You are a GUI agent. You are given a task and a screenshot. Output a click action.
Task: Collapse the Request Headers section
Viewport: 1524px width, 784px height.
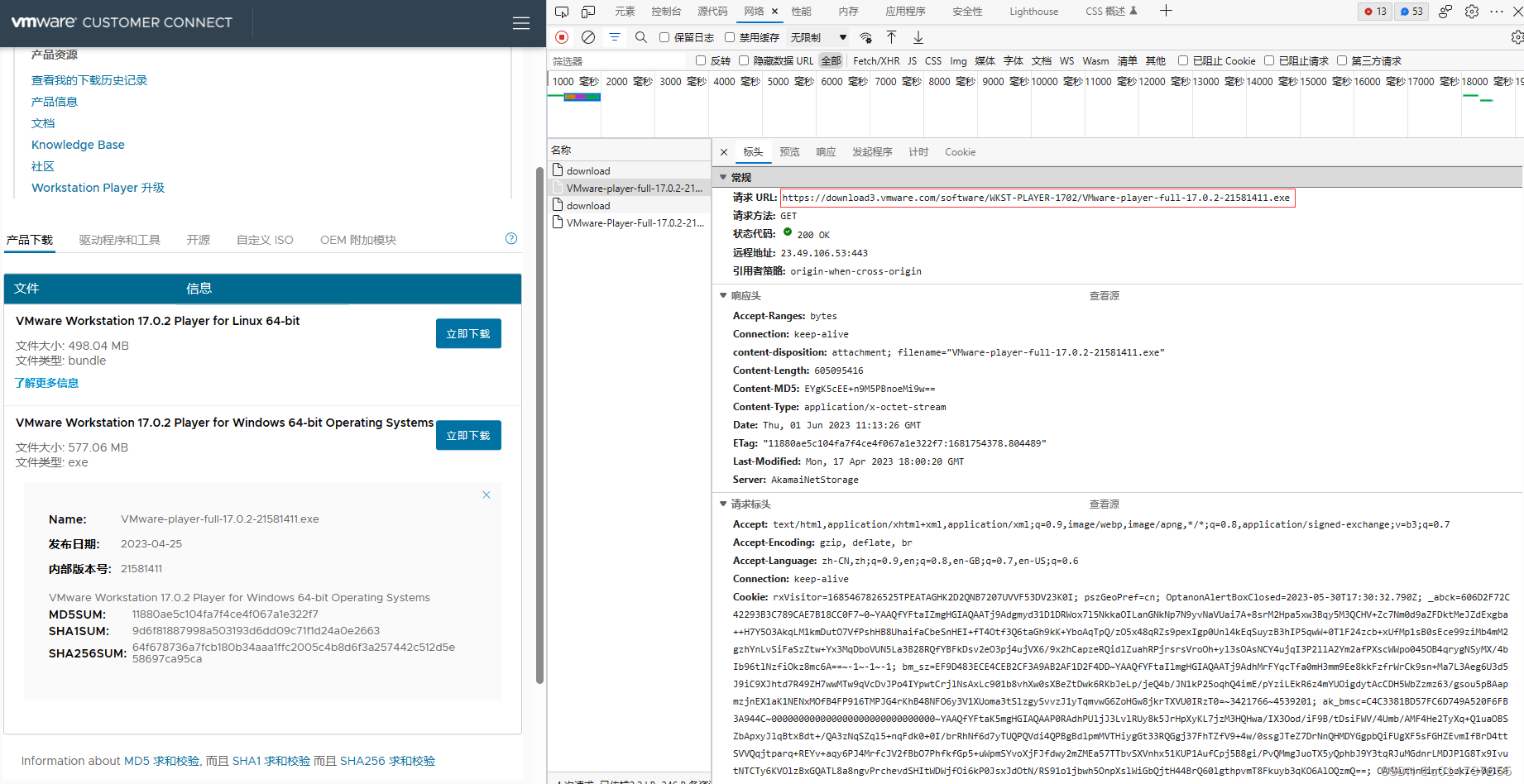tap(723, 504)
